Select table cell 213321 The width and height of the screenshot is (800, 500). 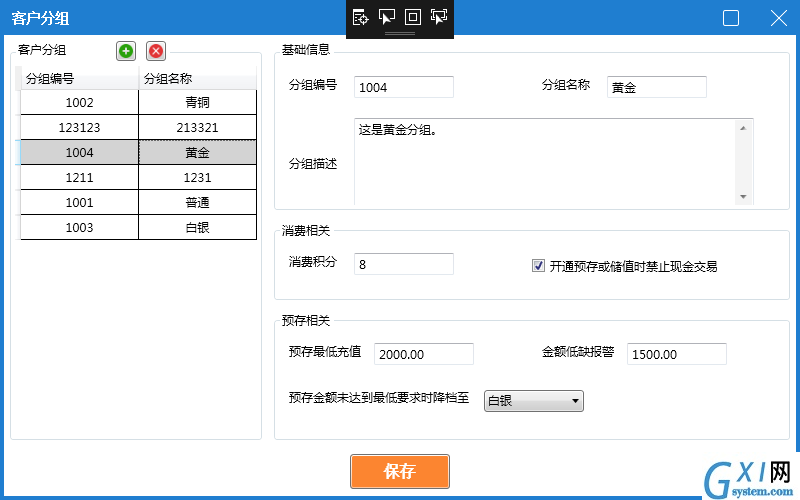(x=197, y=128)
